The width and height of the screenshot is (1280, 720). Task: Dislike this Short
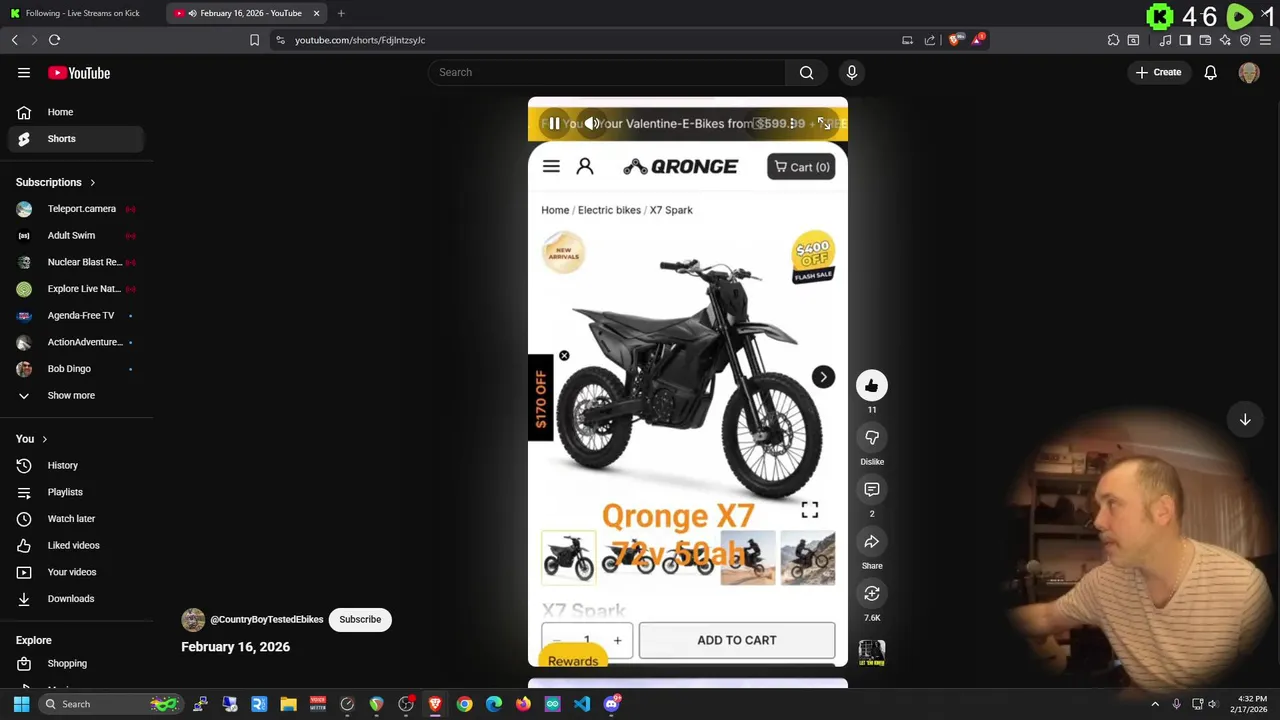click(872, 437)
